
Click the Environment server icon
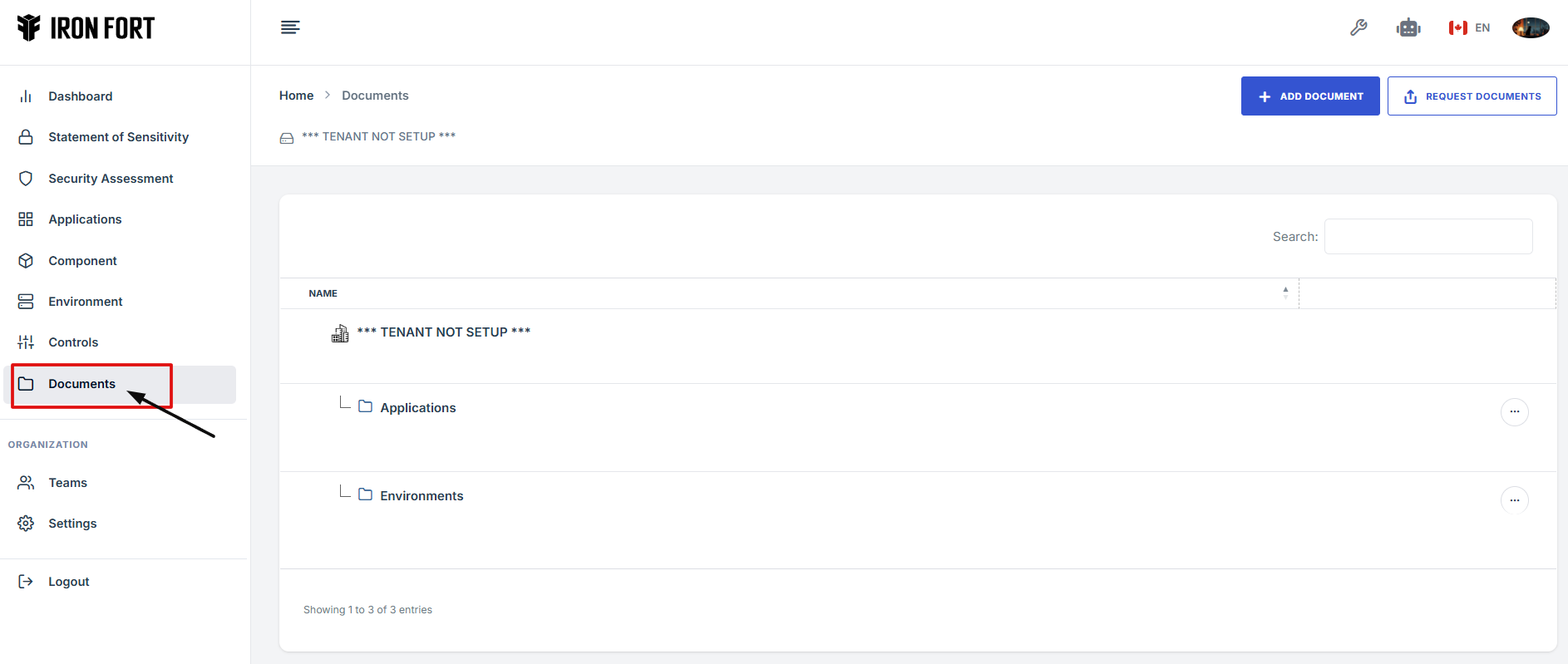(26, 302)
